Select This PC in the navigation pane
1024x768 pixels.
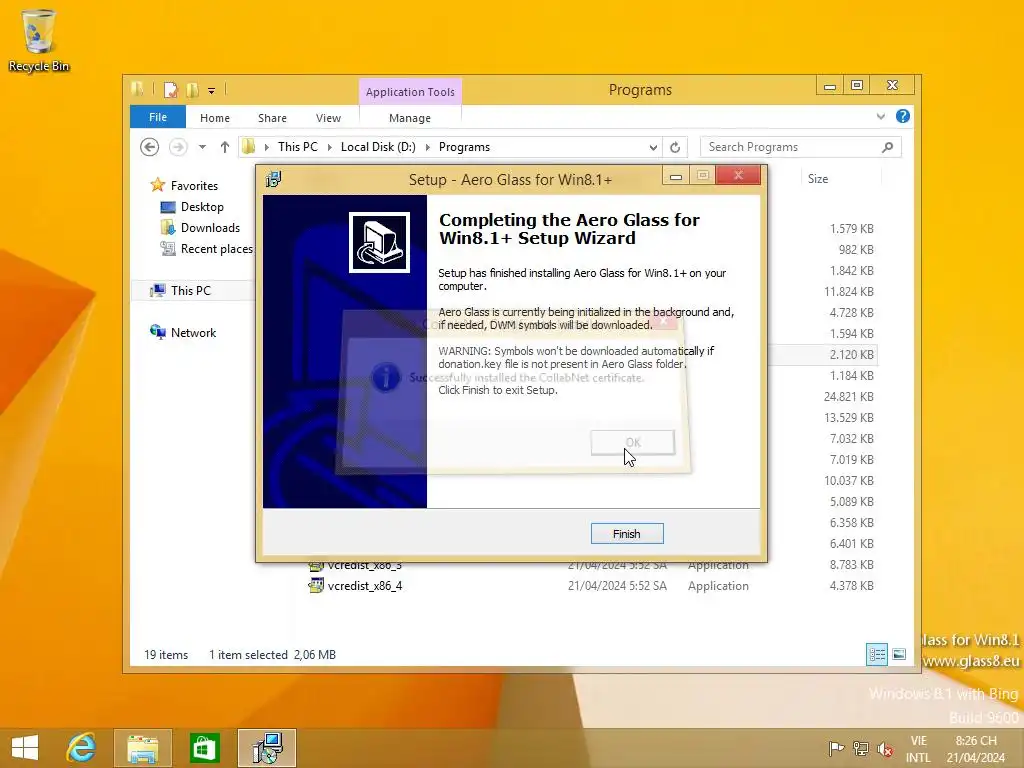(x=191, y=291)
